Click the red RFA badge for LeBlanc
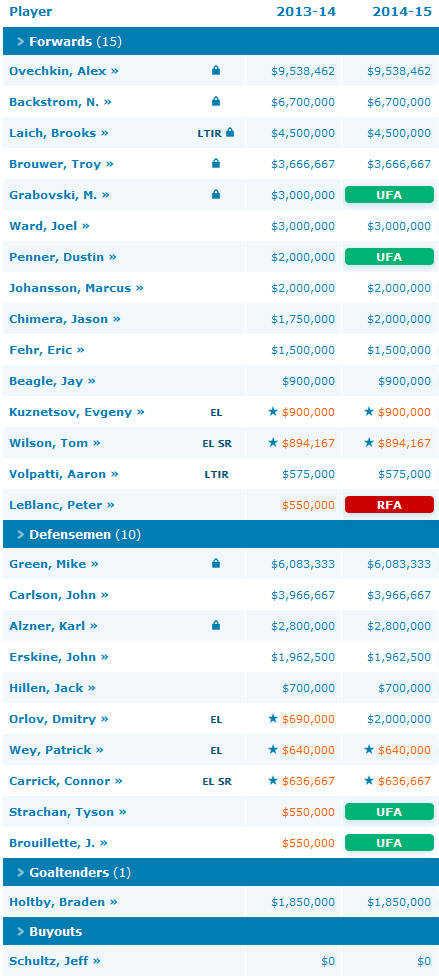 coord(389,505)
